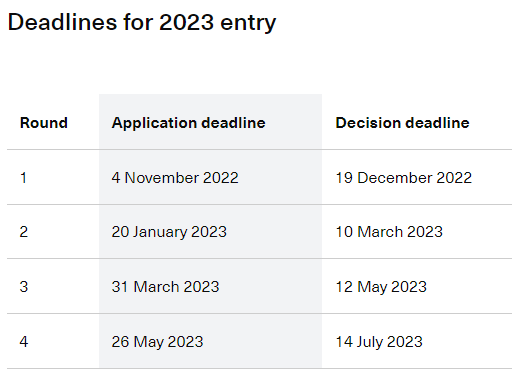Image resolution: width=512 pixels, height=369 pixels.
Task: Click the 14 July 2023 decision date
Action: tap(379, 342)
